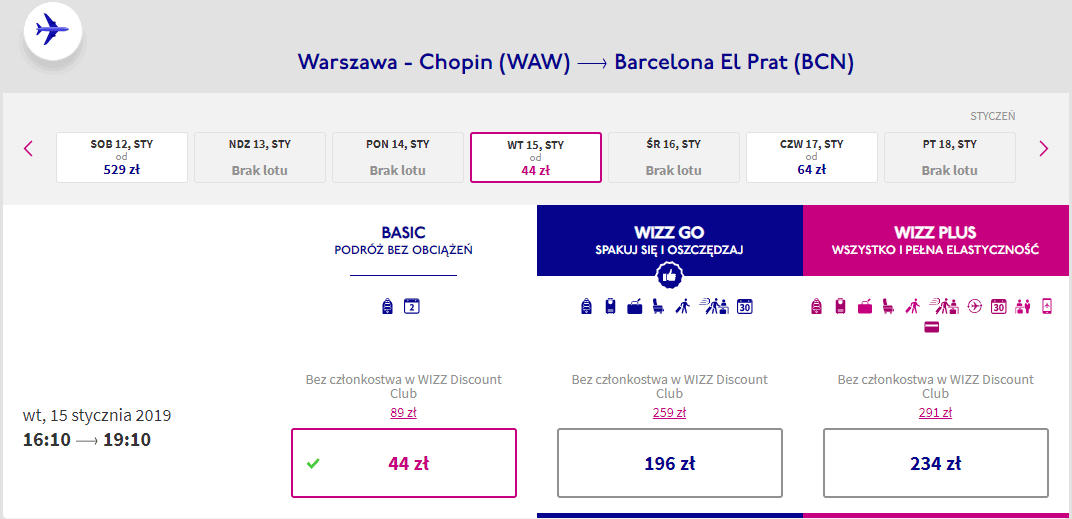This screenshot has height=519, width=1072.
Task: Choose the CZW 17, STY date tab
Action: pyautogui.click(x=812, y=157)
